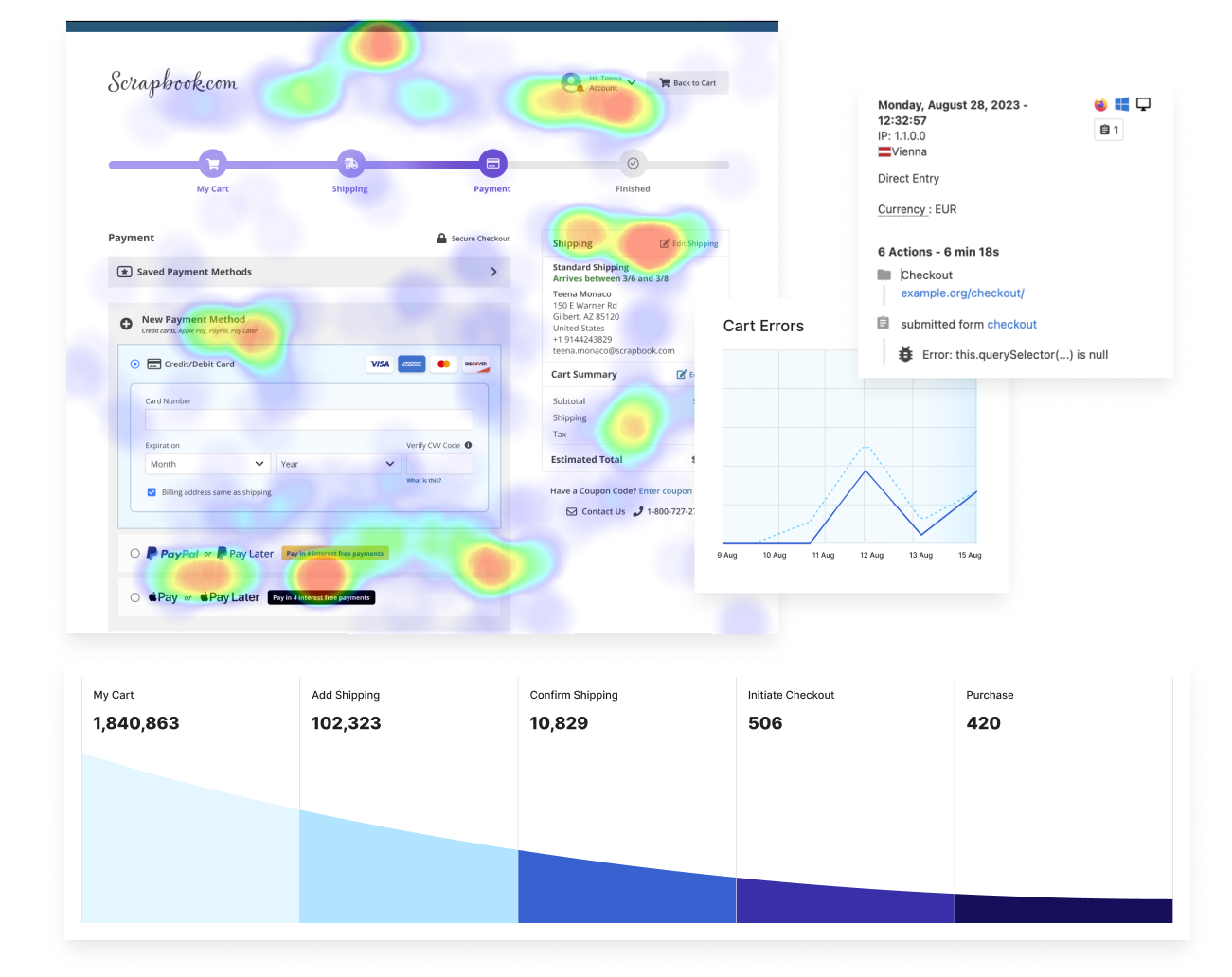Image resolution: width=1232 pixels, height=977 pixels.
Task: Select the Initiate Checkout funnel step
Action: coord(846,800)
